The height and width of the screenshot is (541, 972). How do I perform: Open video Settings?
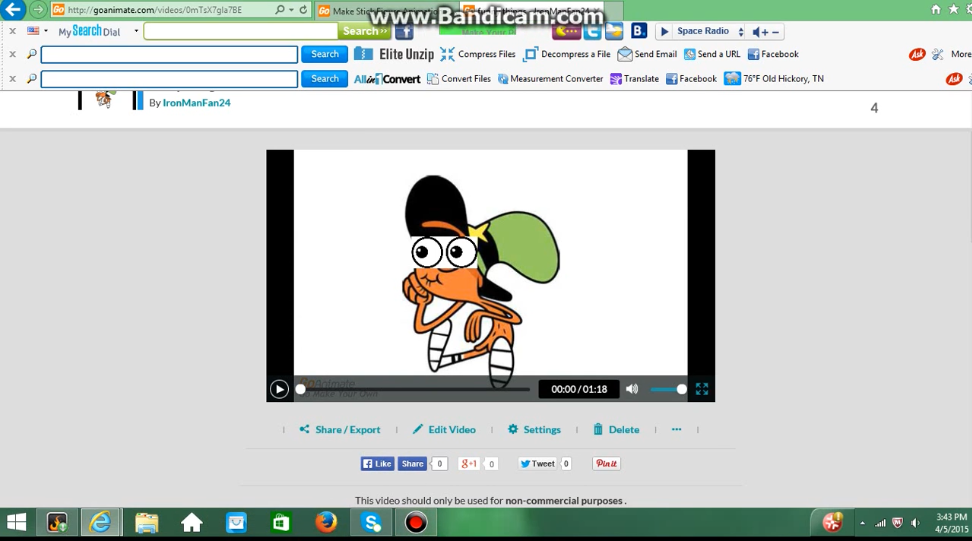coord(534,429)
